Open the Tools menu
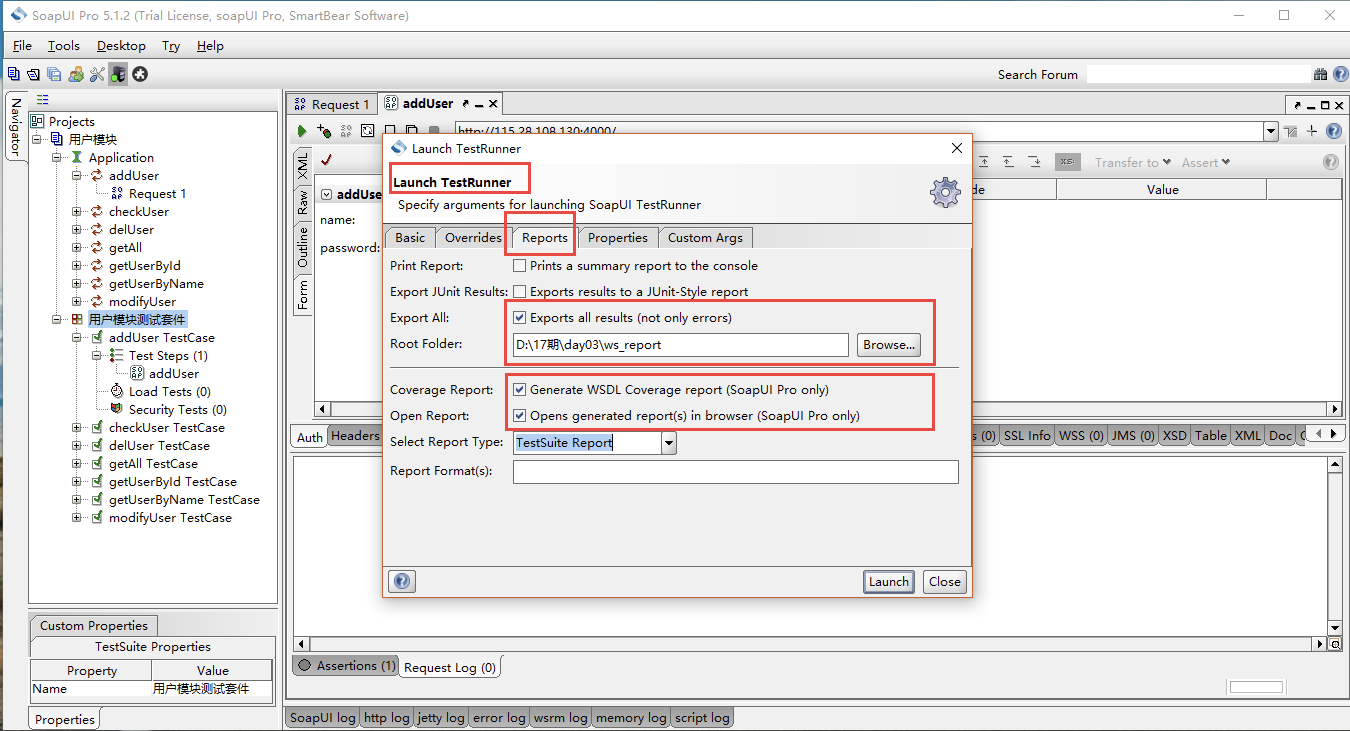Viewport: 1350px width, 731px height. (64, 46)
